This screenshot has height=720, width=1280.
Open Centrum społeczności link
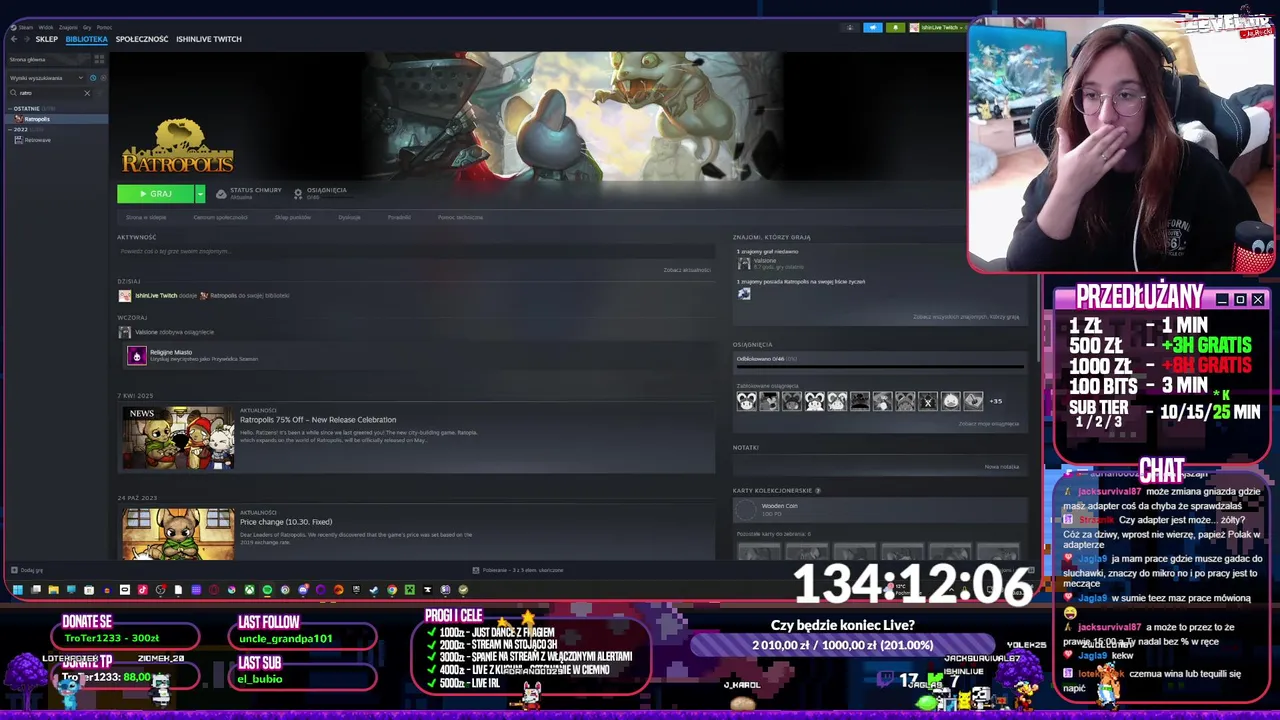[220, 217]
